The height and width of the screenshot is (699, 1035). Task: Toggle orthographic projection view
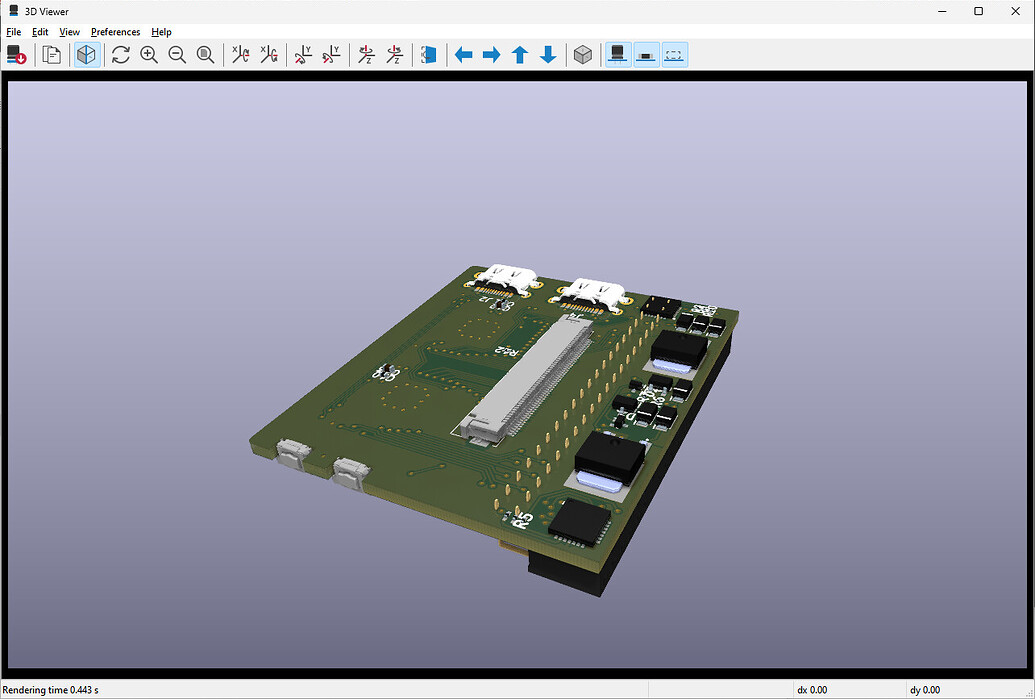583,55
